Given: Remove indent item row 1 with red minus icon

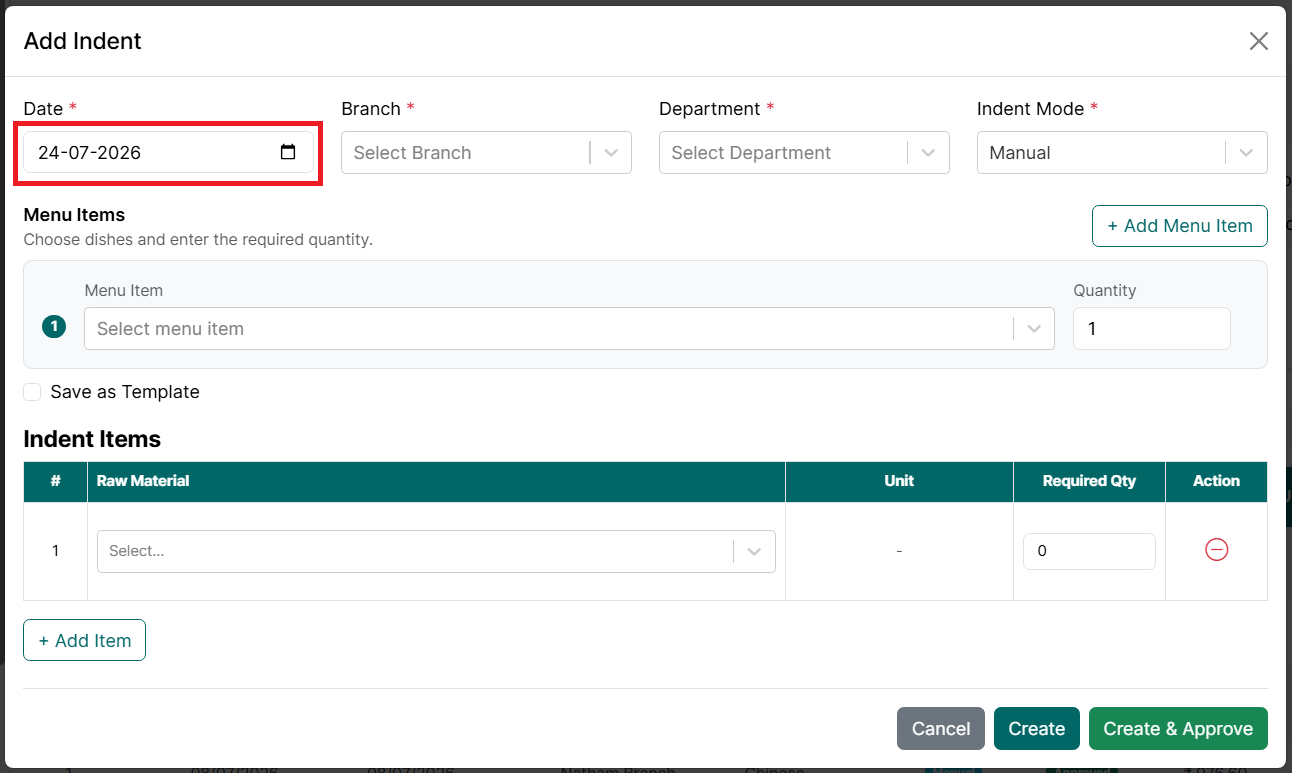Looking at the screenshot, I should point(1216,550).
